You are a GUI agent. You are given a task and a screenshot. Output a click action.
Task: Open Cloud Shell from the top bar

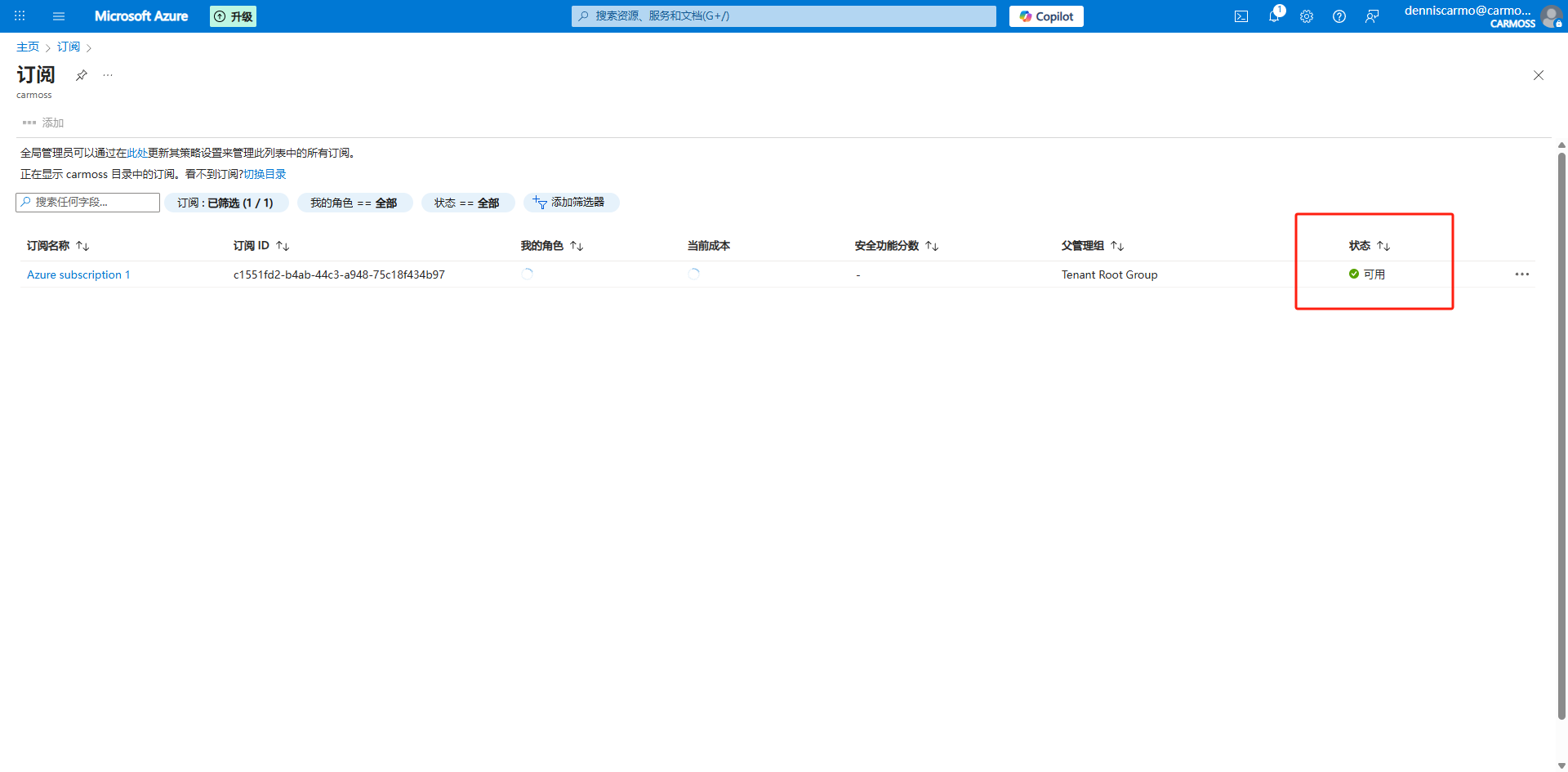[1241, 16]
